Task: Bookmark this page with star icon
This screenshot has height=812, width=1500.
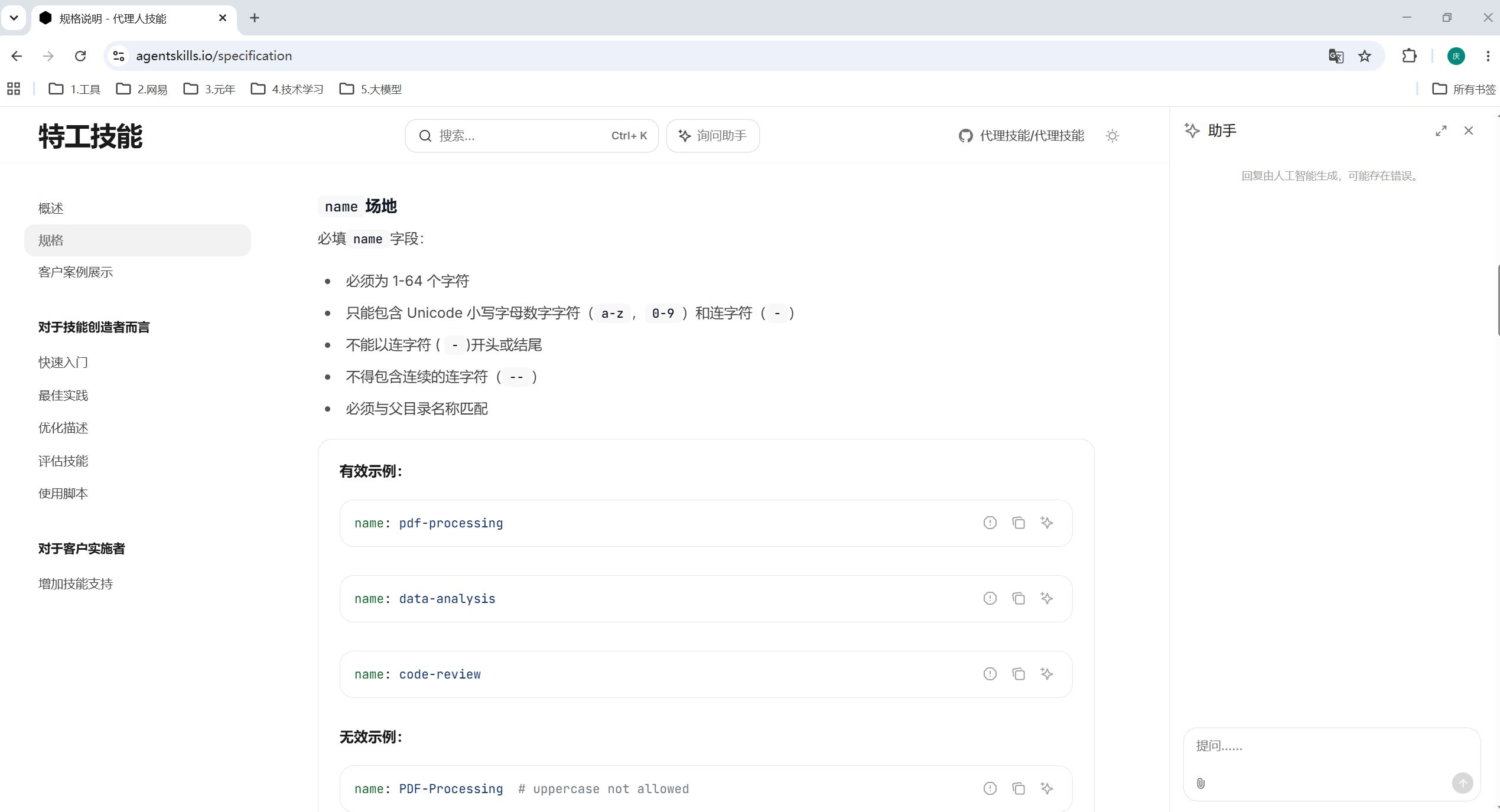Action: click(1365, 56)
